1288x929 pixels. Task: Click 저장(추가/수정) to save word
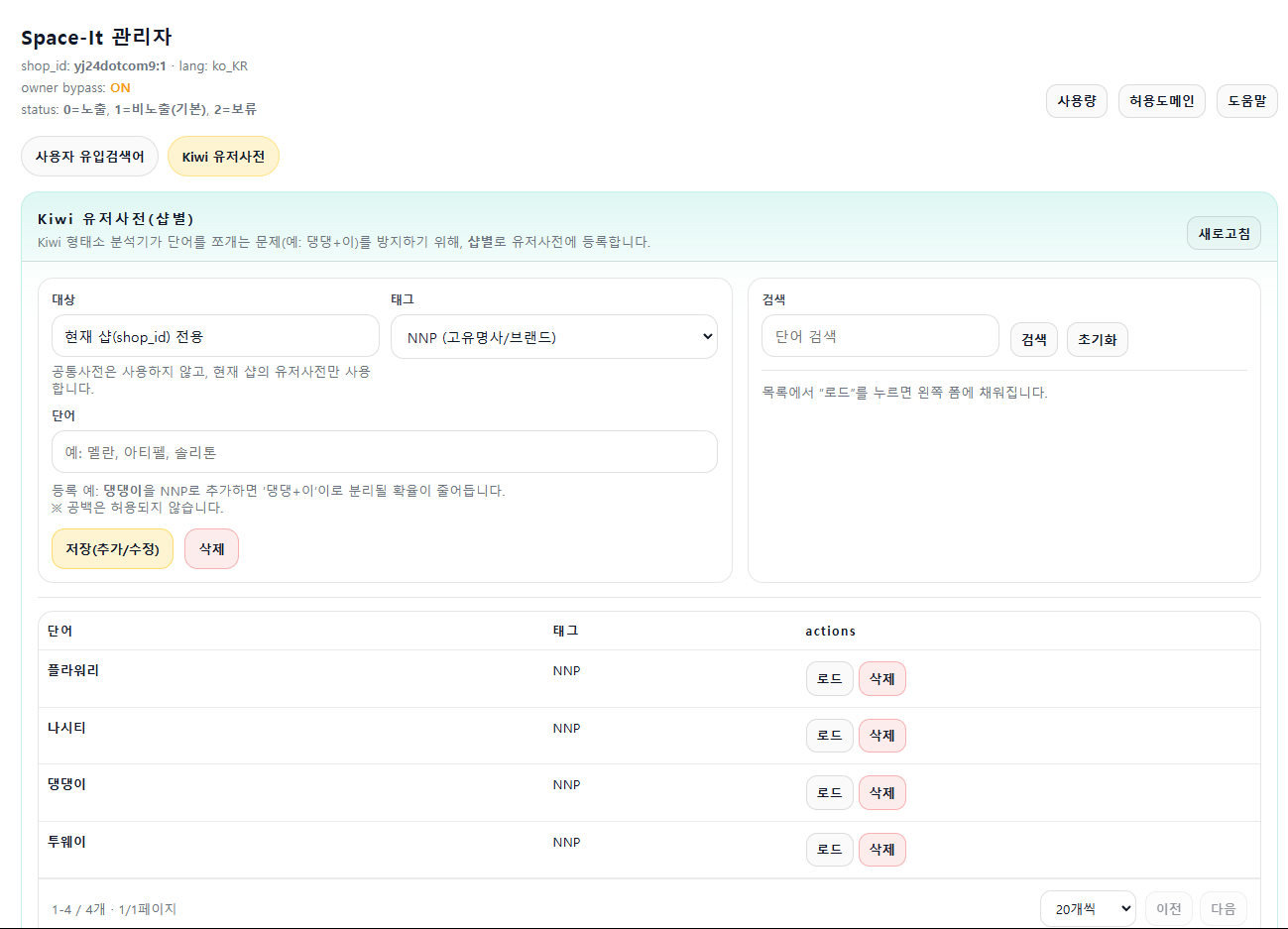(112, 549)
